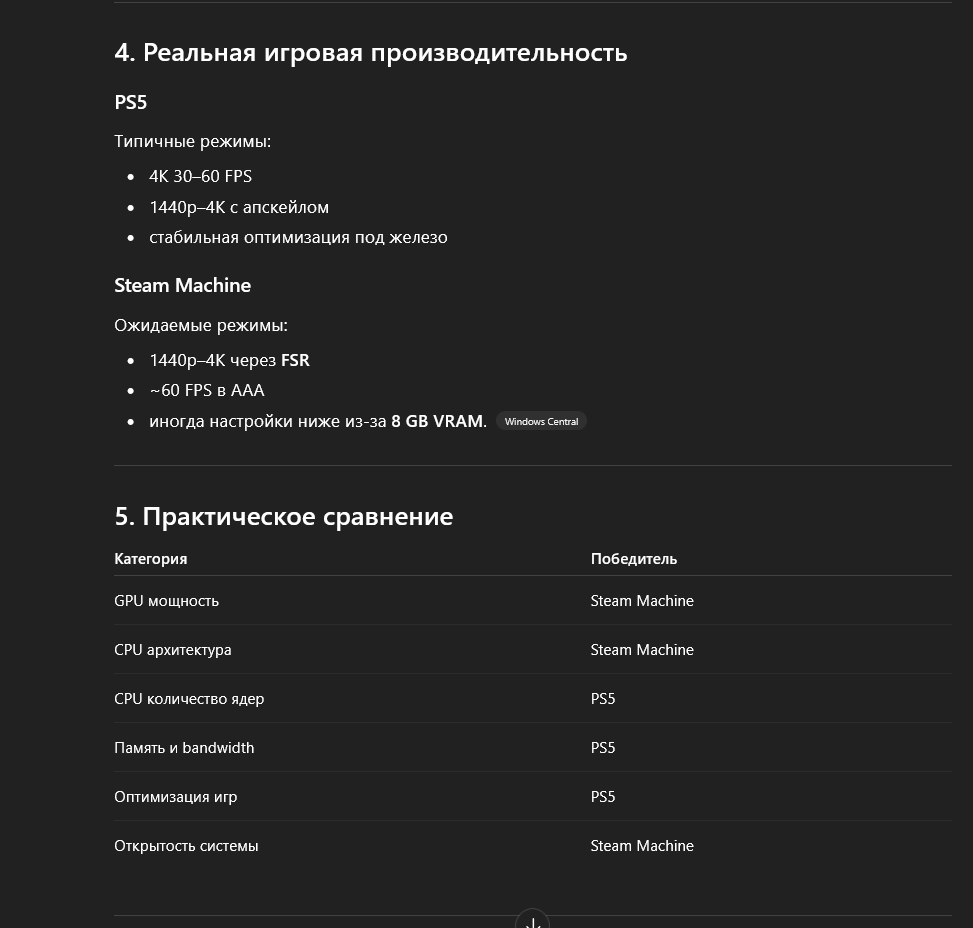Select the Steam Machine subheading
973x928 pixels.
[182, 286]
